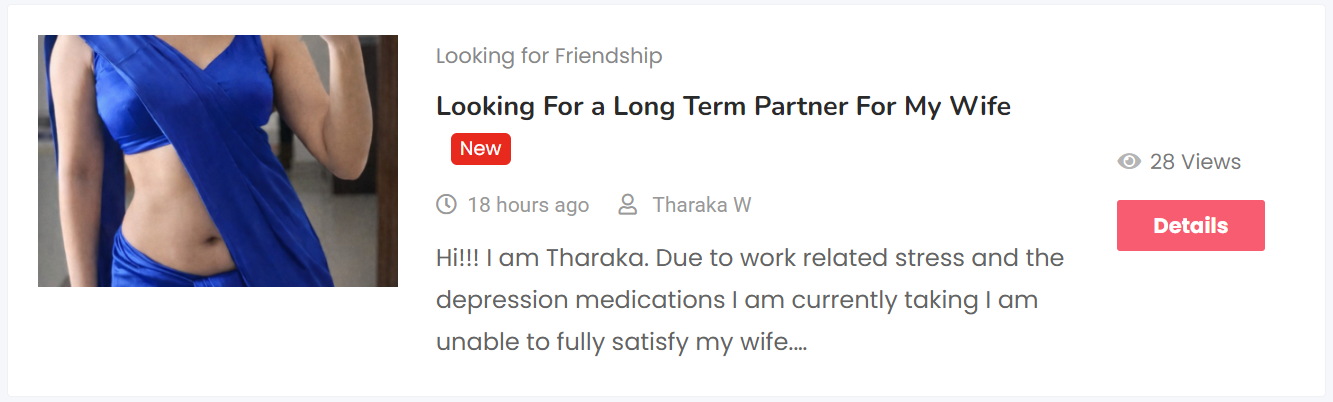Screen dimensions: 1333x402
Task: Click the user silhouette icon before author name
Action: click(x=628, y=205)
